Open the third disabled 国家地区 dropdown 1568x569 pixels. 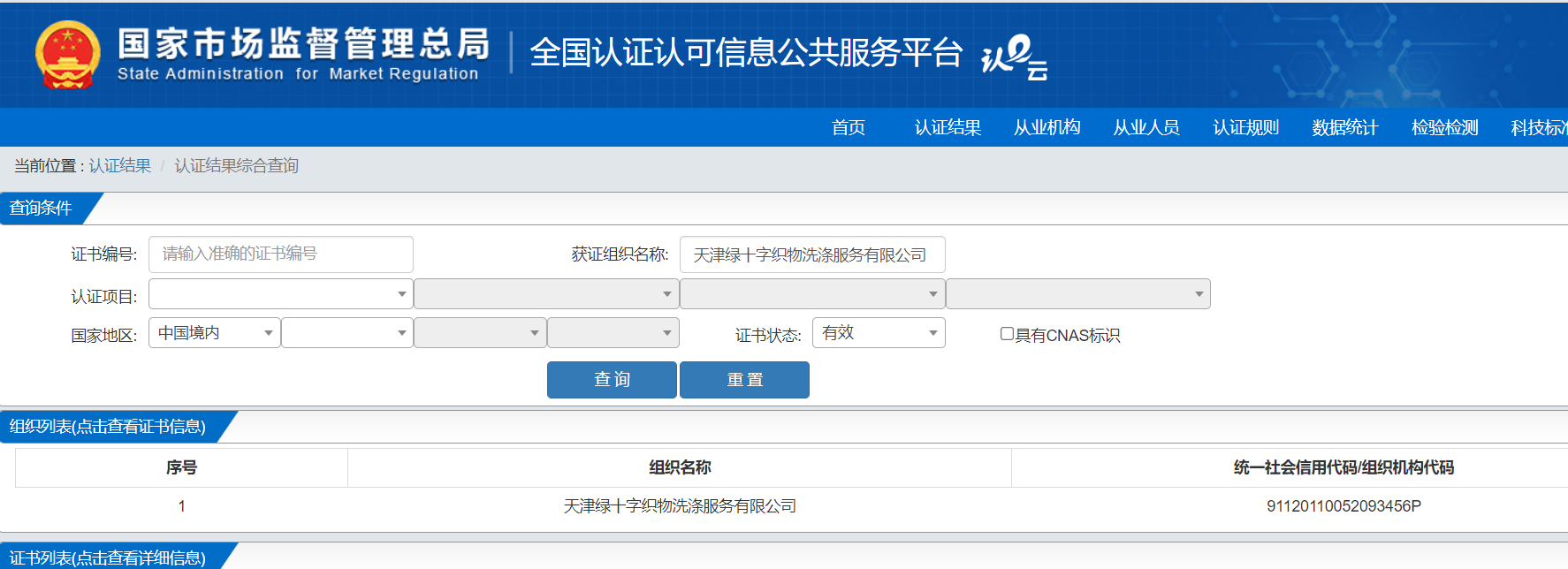coord(480,333)
